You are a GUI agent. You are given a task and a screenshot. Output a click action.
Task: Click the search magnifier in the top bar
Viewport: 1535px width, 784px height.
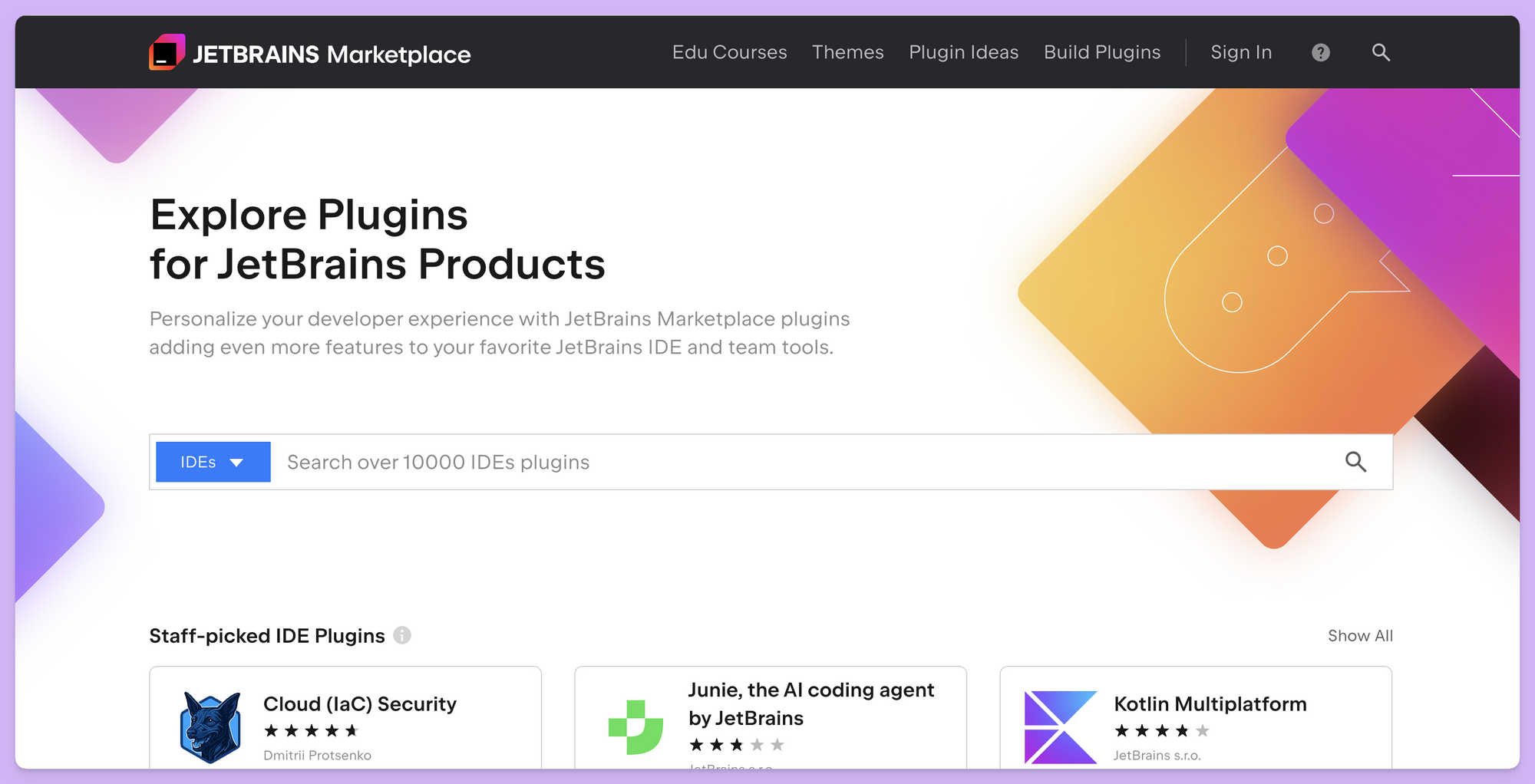point(1380,52)
